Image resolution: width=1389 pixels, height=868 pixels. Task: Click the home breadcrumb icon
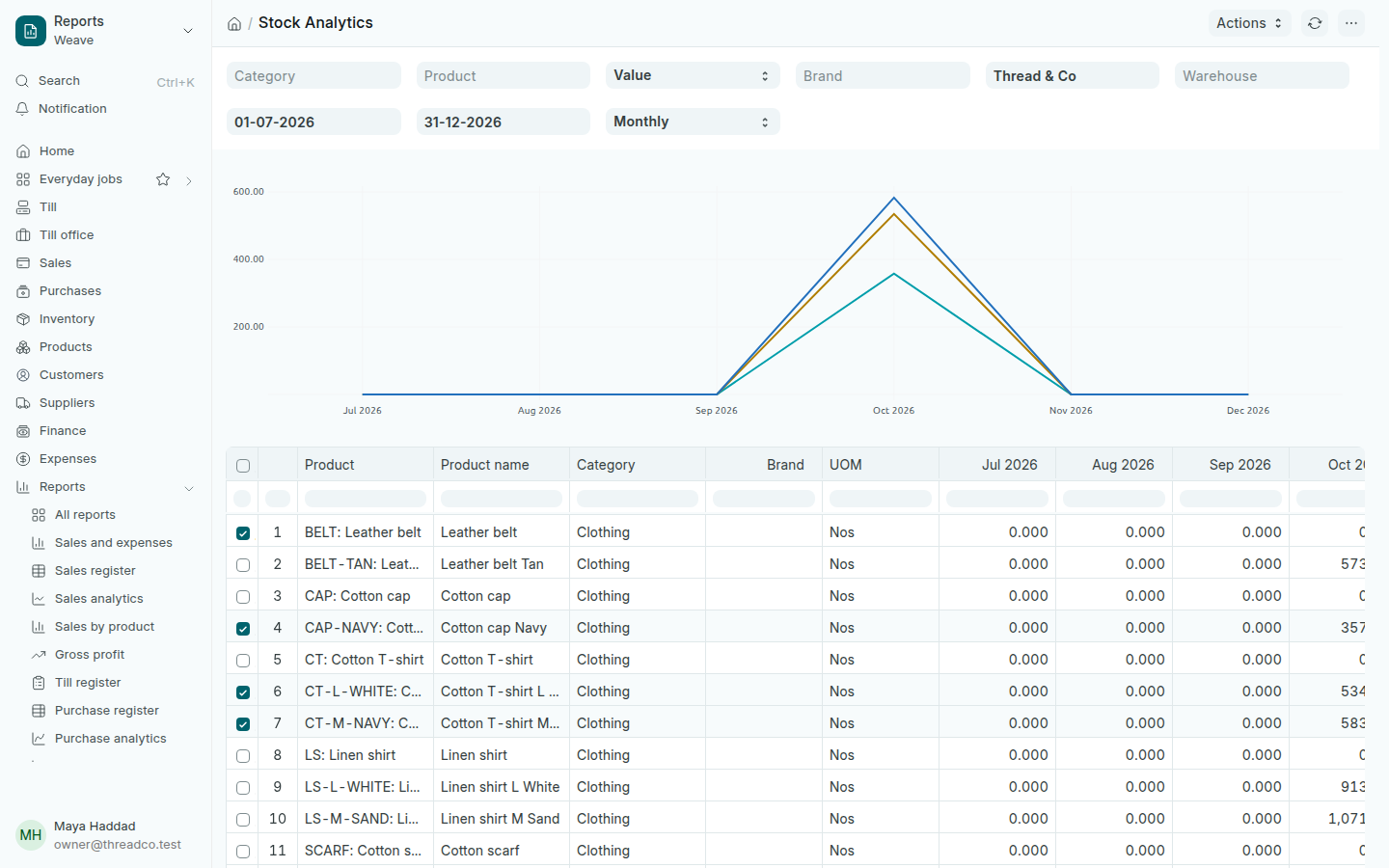pyautogui.click(x=234, y=24)
